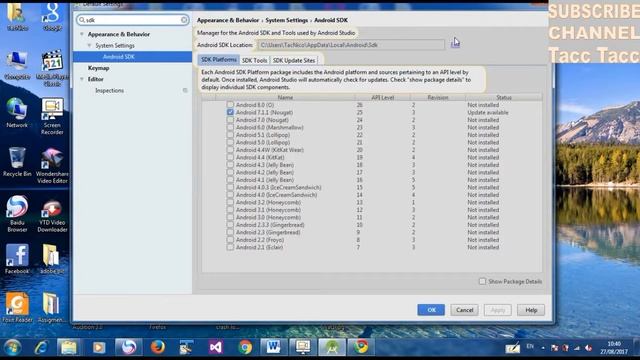Viewport: 640px width, 360px height.
Task: Open the Computer desktop icon
Action: pos(17,65)
